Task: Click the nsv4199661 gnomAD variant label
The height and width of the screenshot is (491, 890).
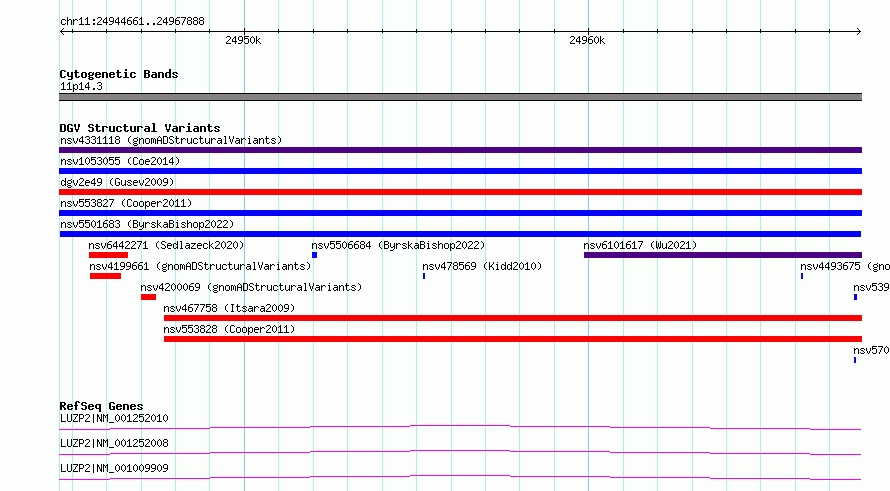Action: pos(200,266)
